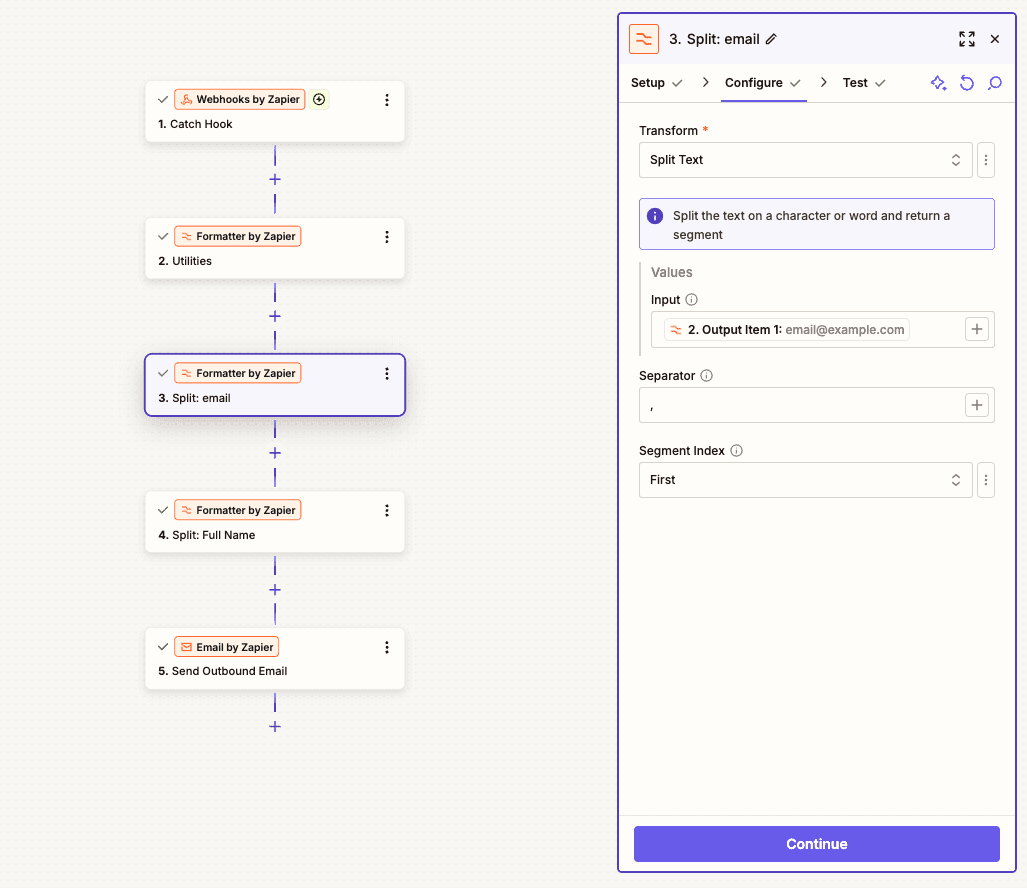Viewport: 1027px width, 888px height.
Task: Show info tooltip for Input field
Action: click(692, 300)
